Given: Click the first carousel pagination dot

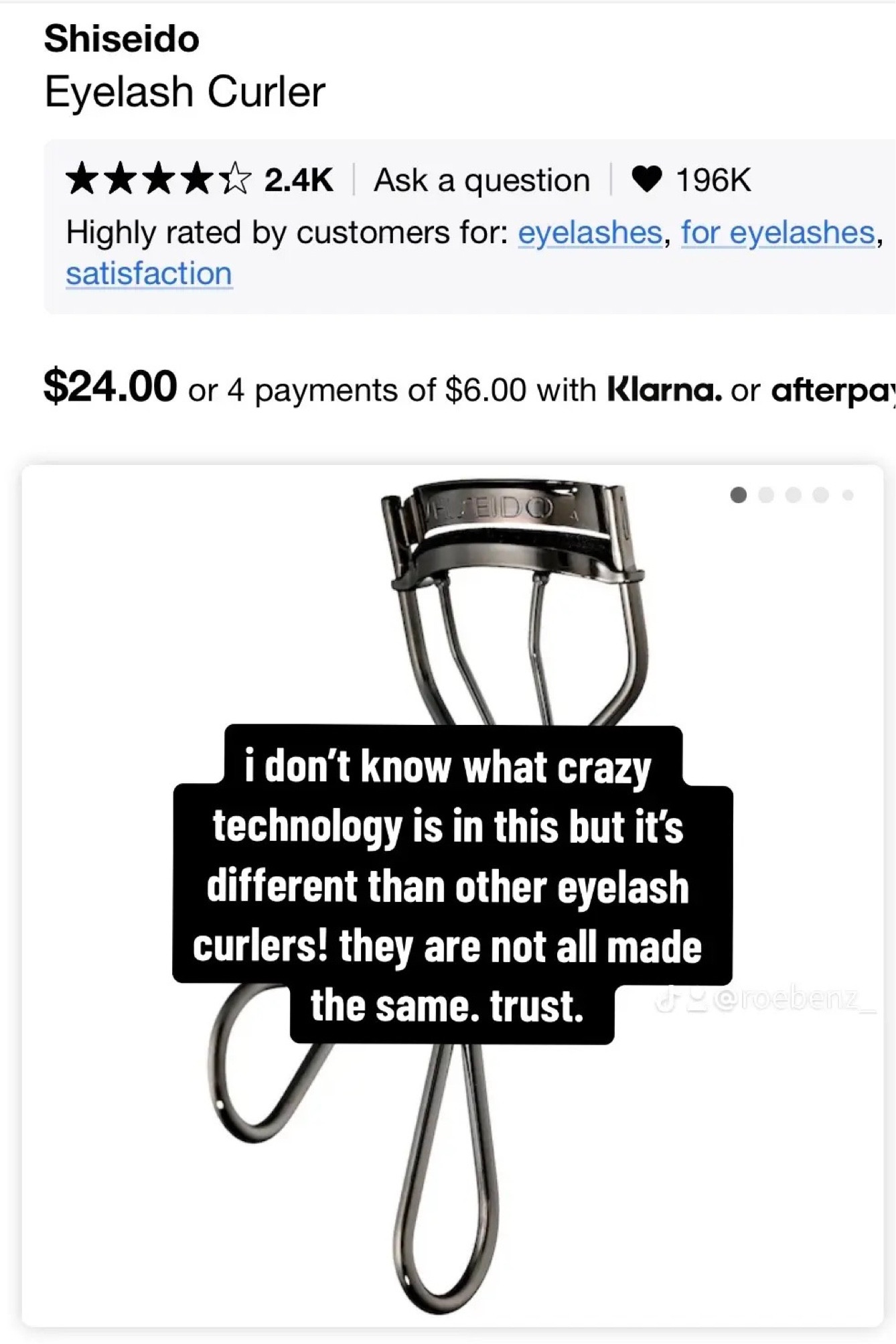Looking at the screenshot, I should click(x=739, y=494).
